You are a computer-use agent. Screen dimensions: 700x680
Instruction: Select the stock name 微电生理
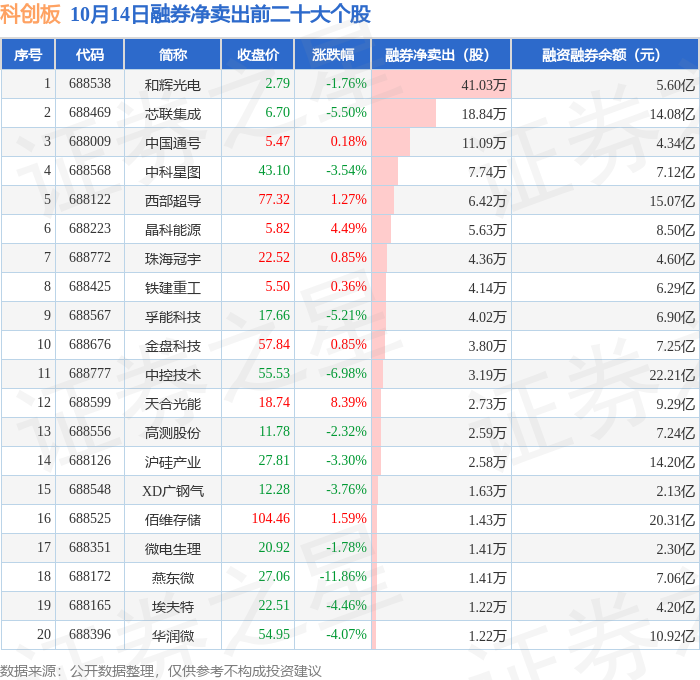173,549
